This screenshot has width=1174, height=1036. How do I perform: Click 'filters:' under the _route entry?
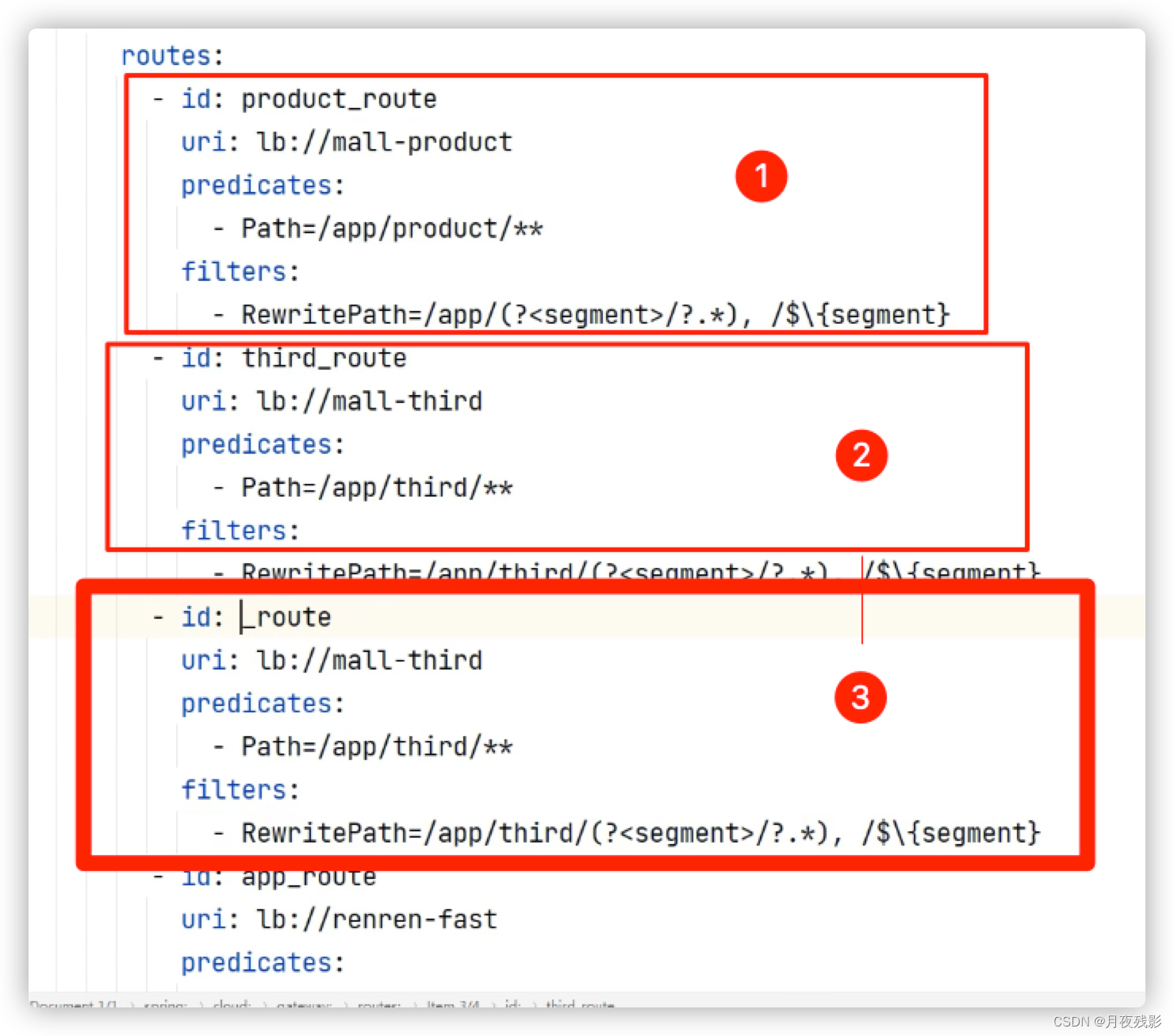tap(240, 789)
